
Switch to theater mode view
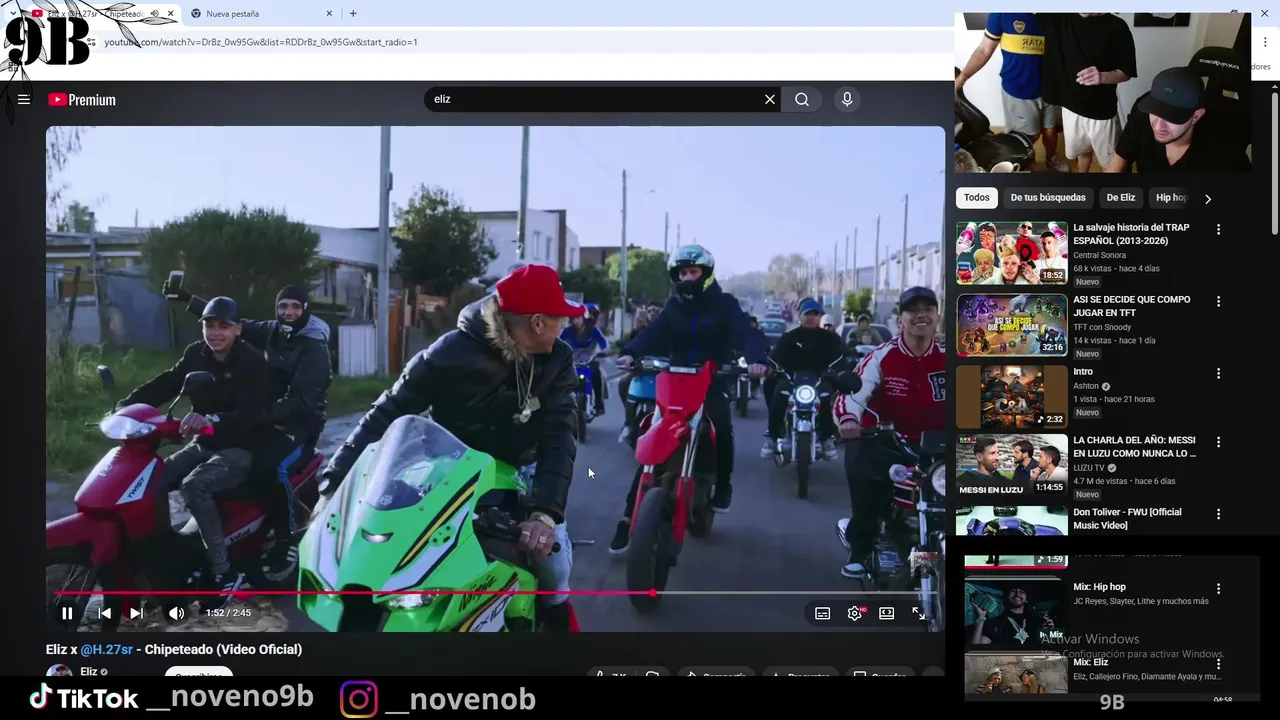pos(886,613)
